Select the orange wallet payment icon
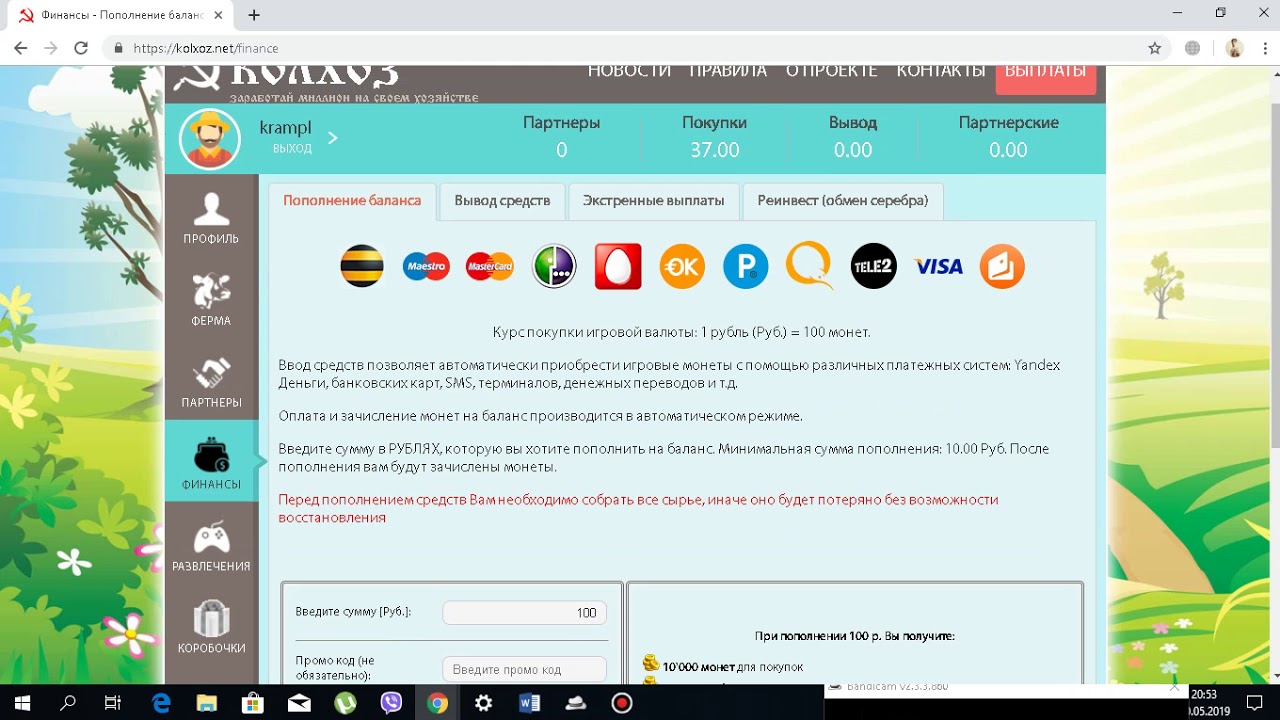The height and width of the screenshot is (720, 1280). click(1002, 266)
